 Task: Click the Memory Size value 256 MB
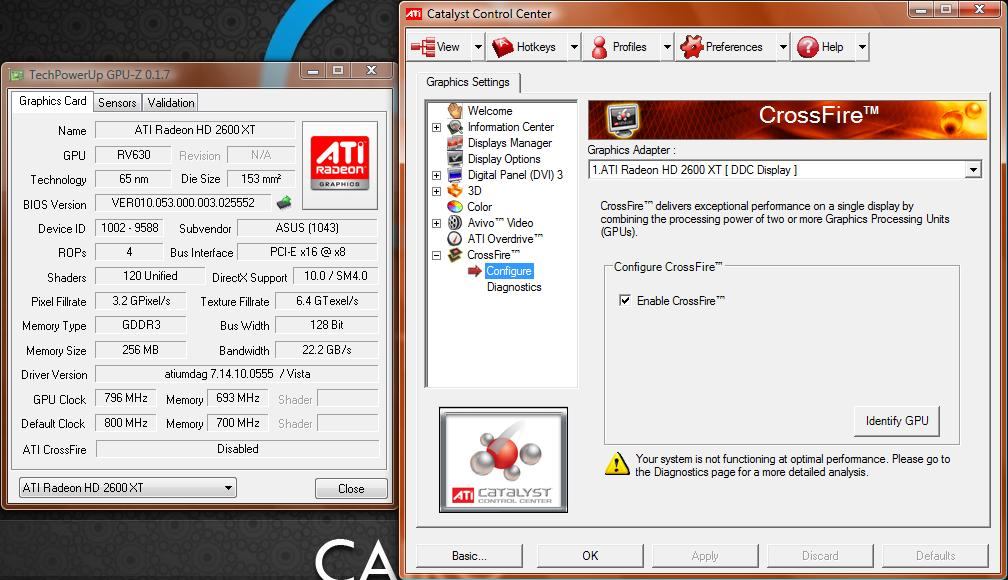click(x=141, y=350)
